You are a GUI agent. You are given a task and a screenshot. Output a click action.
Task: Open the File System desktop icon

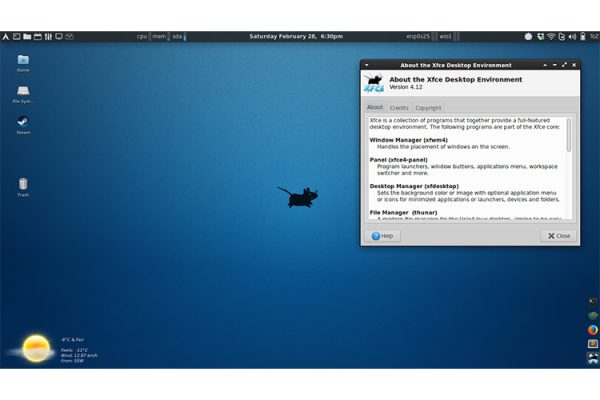[x=23, y=94]
